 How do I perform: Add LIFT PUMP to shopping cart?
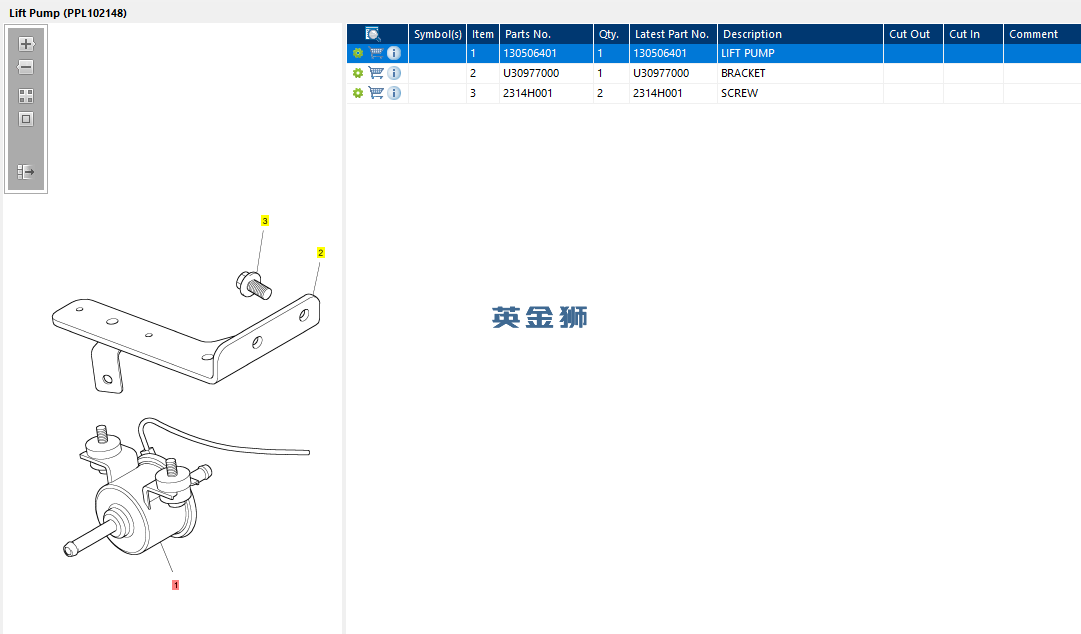(376, 53)
